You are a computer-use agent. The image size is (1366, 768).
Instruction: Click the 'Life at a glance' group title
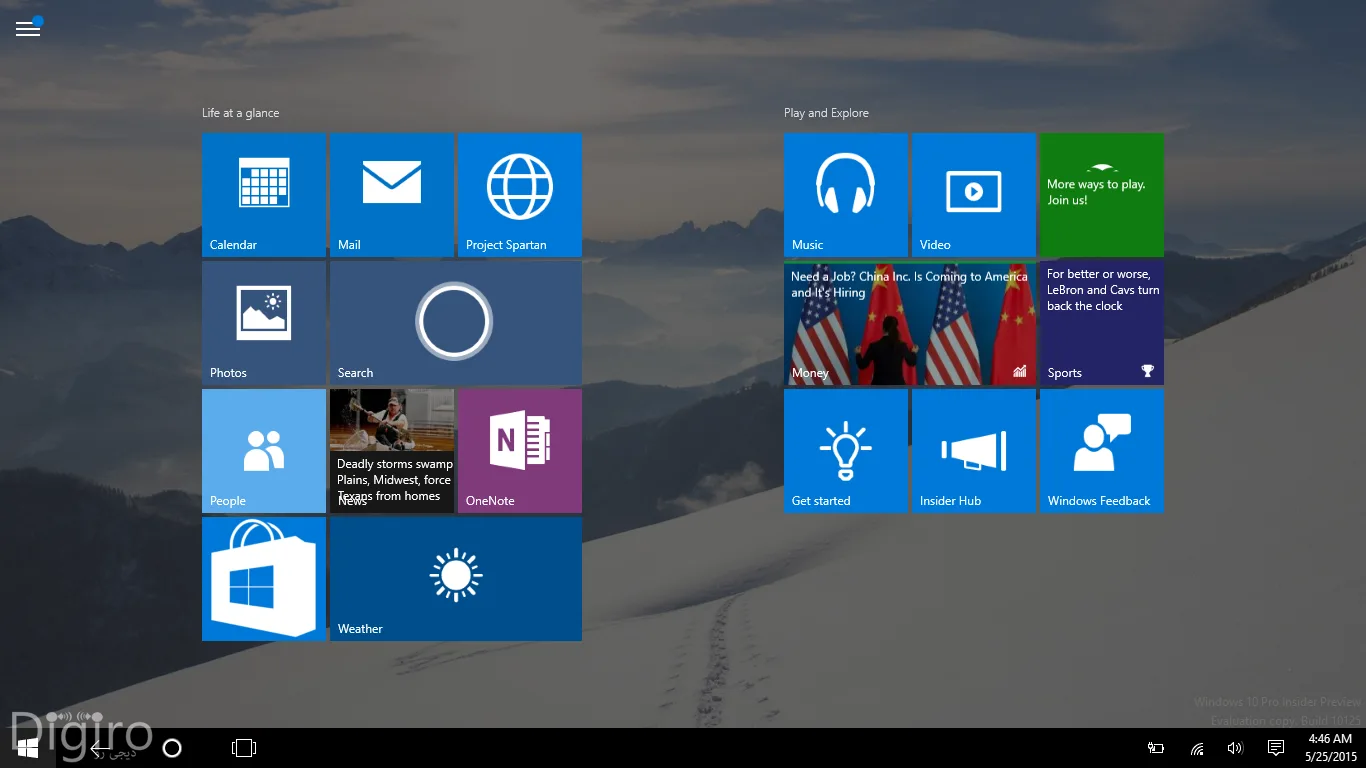point(241,113)
